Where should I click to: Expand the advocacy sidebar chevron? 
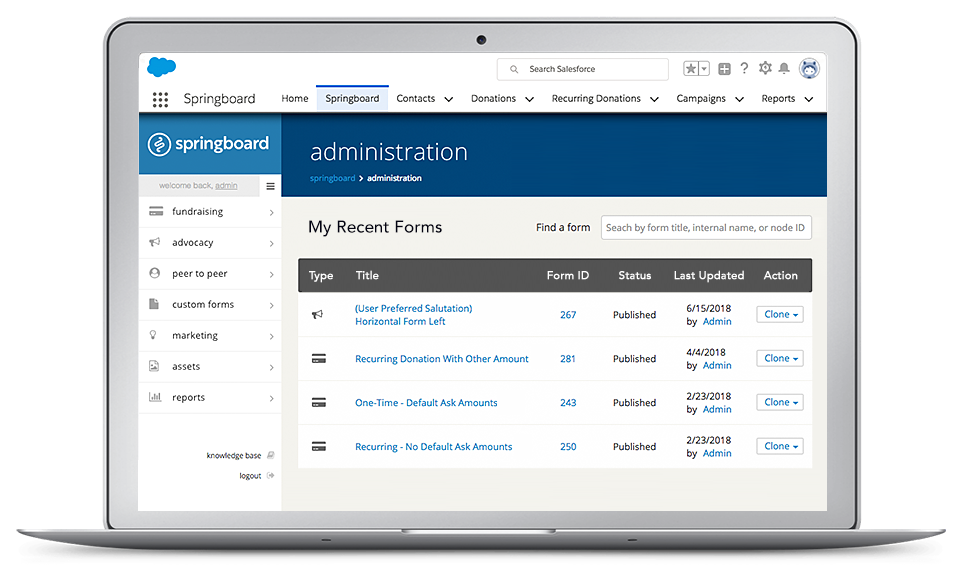[x=272, y=243]
